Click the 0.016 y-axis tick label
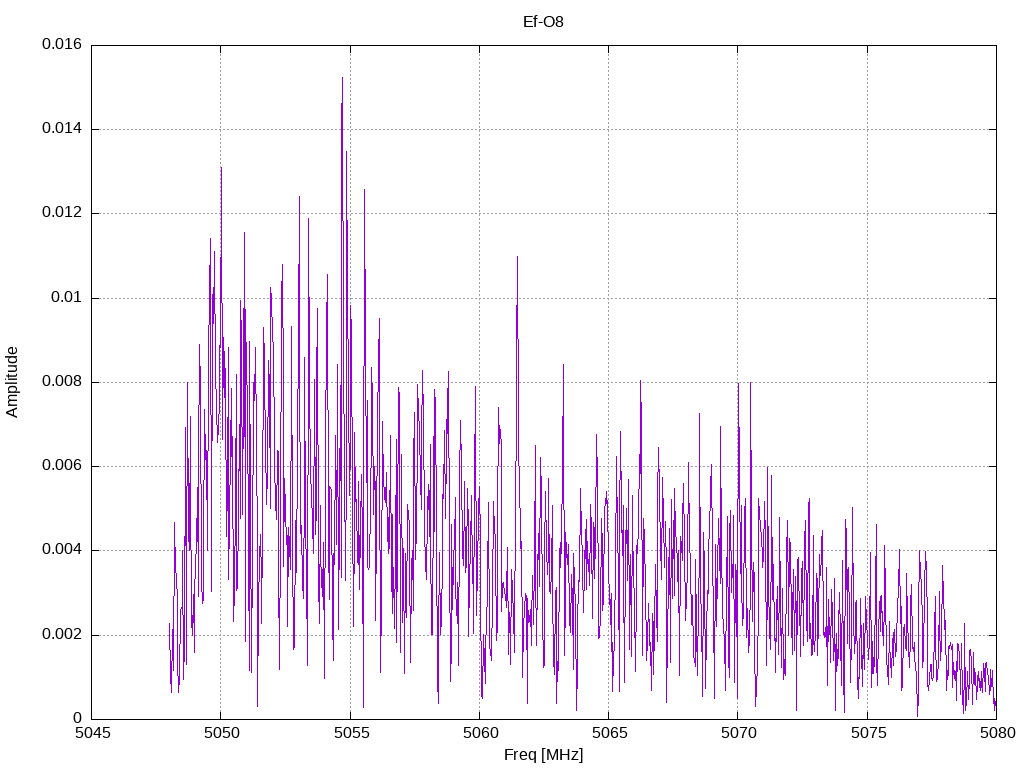The height and width of the screenshot is (768, 1024). point(62,44)
